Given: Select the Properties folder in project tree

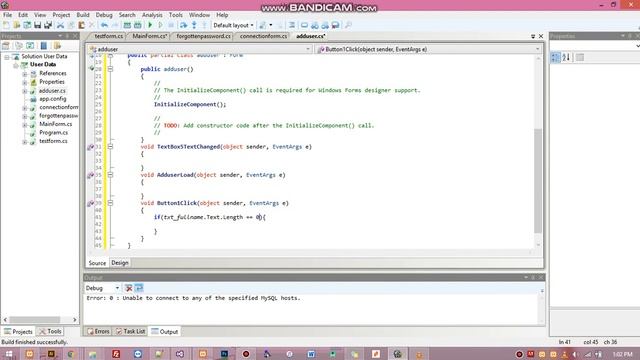Looking at the screenshot, I should [x=52, y=82].
